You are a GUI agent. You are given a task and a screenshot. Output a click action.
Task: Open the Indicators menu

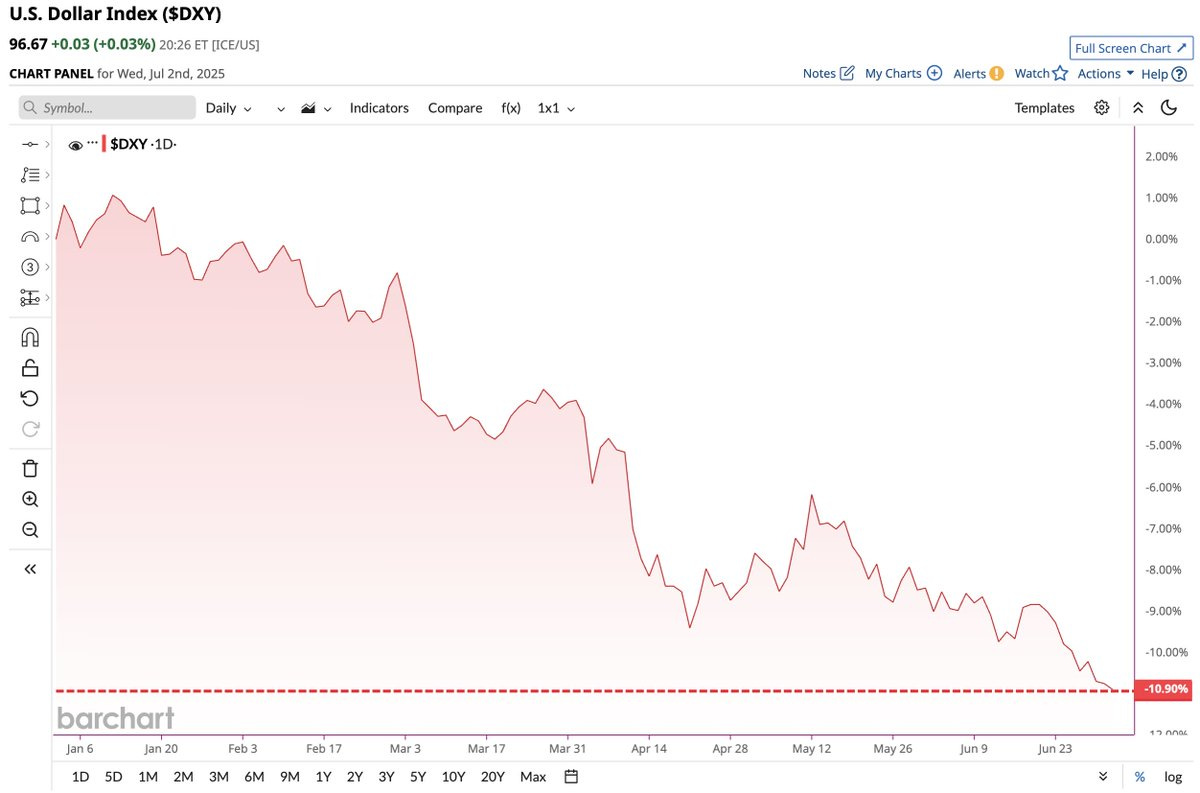(379, 108)
